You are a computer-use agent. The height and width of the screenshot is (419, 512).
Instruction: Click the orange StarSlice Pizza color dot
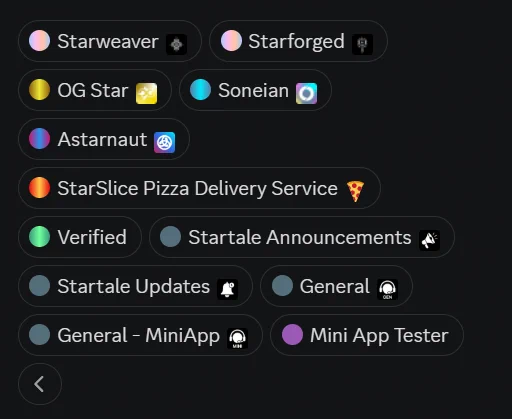(x=39, y=188)
